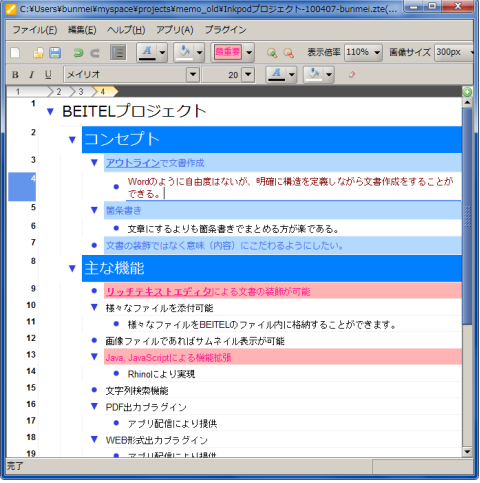Open a file with the folder icon

pos(38,53)
